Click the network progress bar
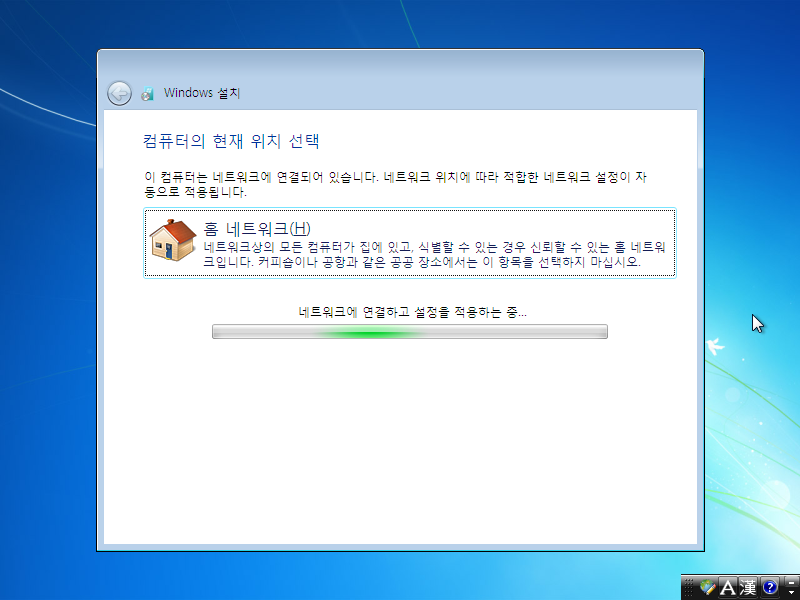Image resolution: width=800 pixels, height=600 pixels. 410,332
